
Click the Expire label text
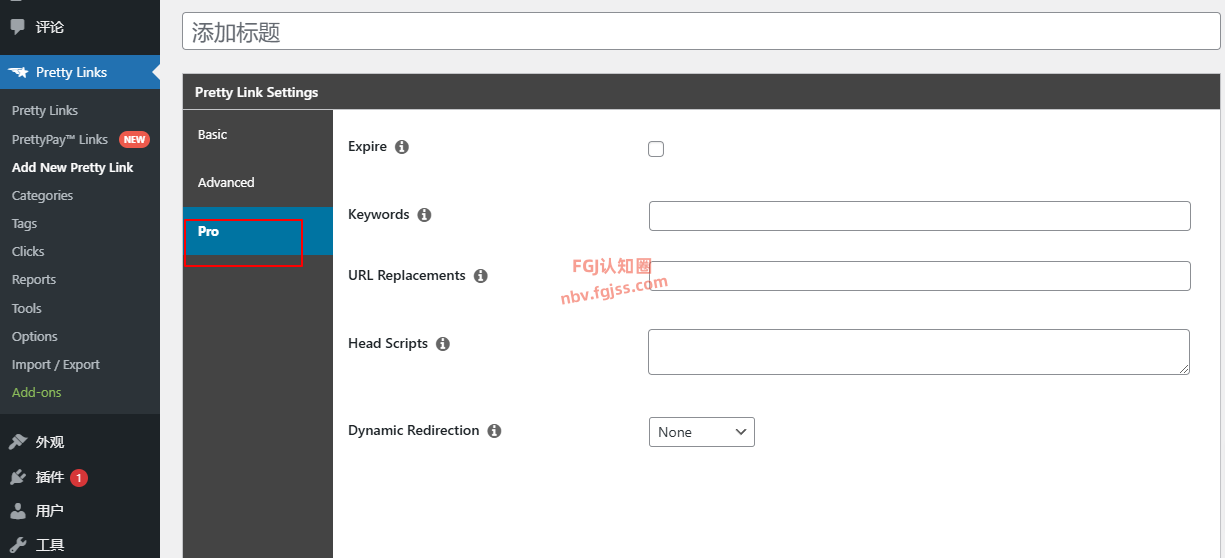pos(367,147)
